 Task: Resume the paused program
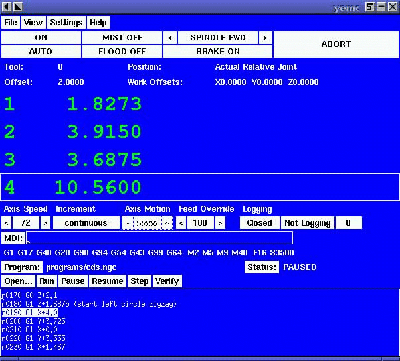pos(107,281)
